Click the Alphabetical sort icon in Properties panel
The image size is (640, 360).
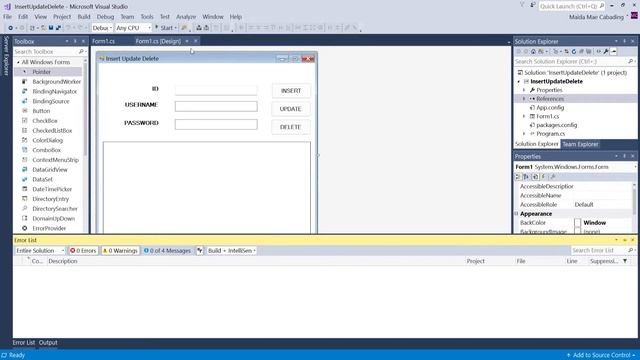coord(526,177)
